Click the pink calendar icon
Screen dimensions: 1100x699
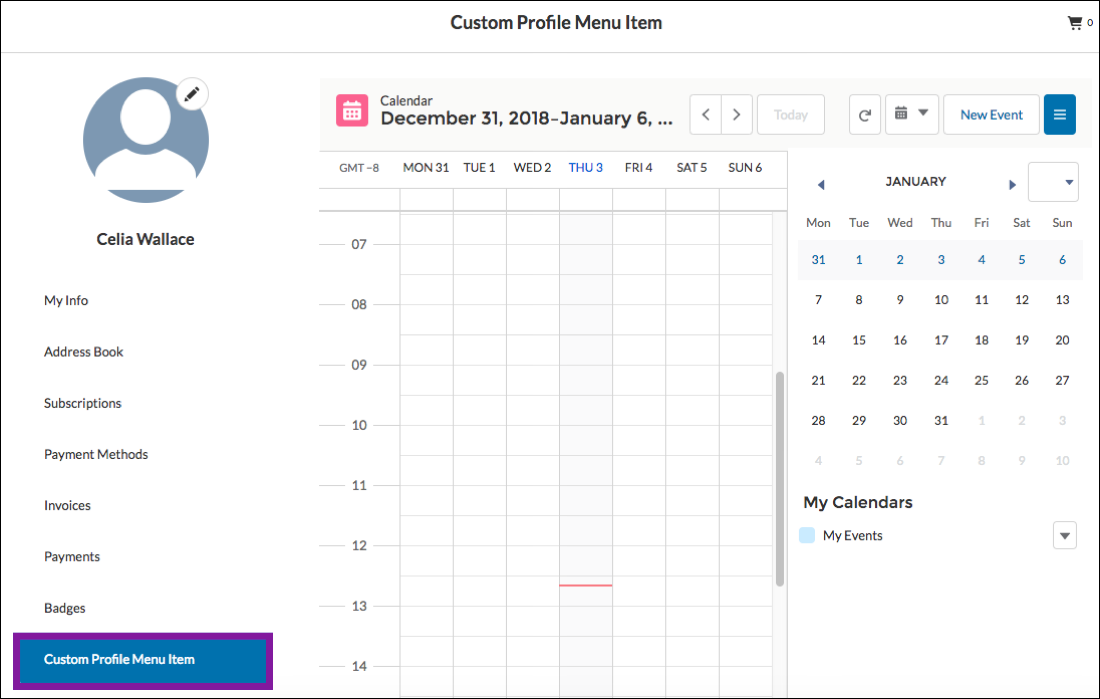(352, 113)
